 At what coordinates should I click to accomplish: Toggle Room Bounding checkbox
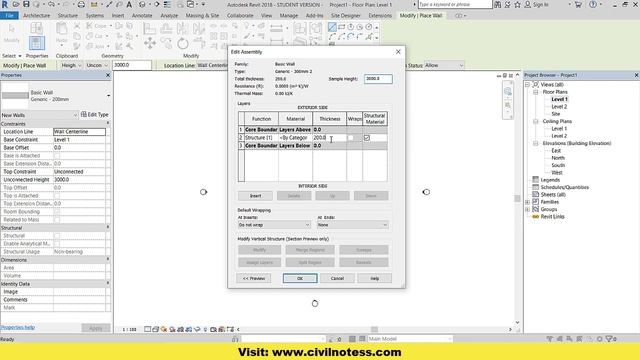click(57, 211)
